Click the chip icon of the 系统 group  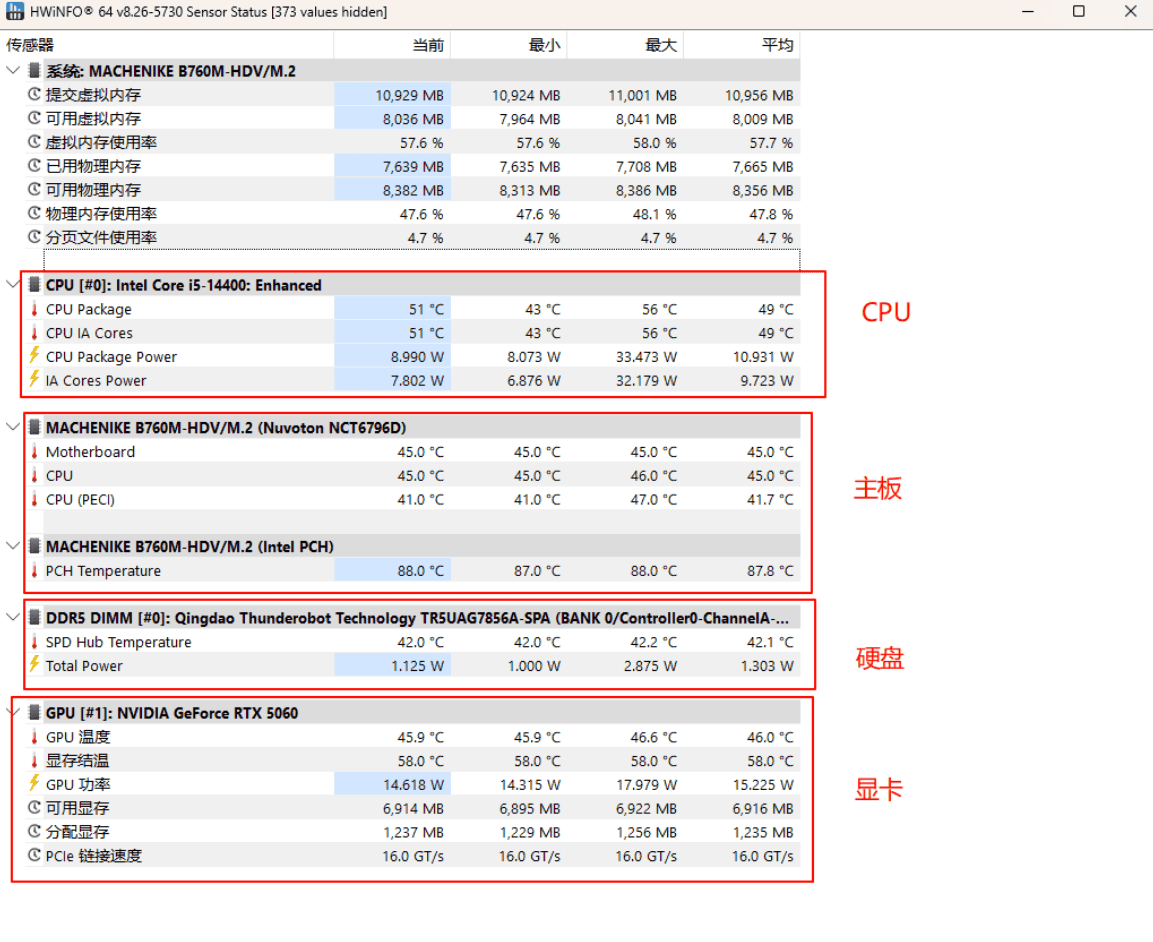tap(34, 70)
